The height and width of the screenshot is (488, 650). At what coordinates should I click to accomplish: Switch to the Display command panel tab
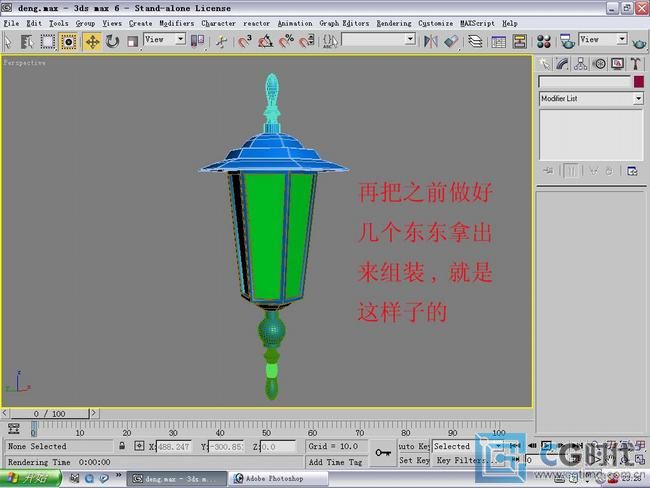pyautogui.click(x=617, y=64)
